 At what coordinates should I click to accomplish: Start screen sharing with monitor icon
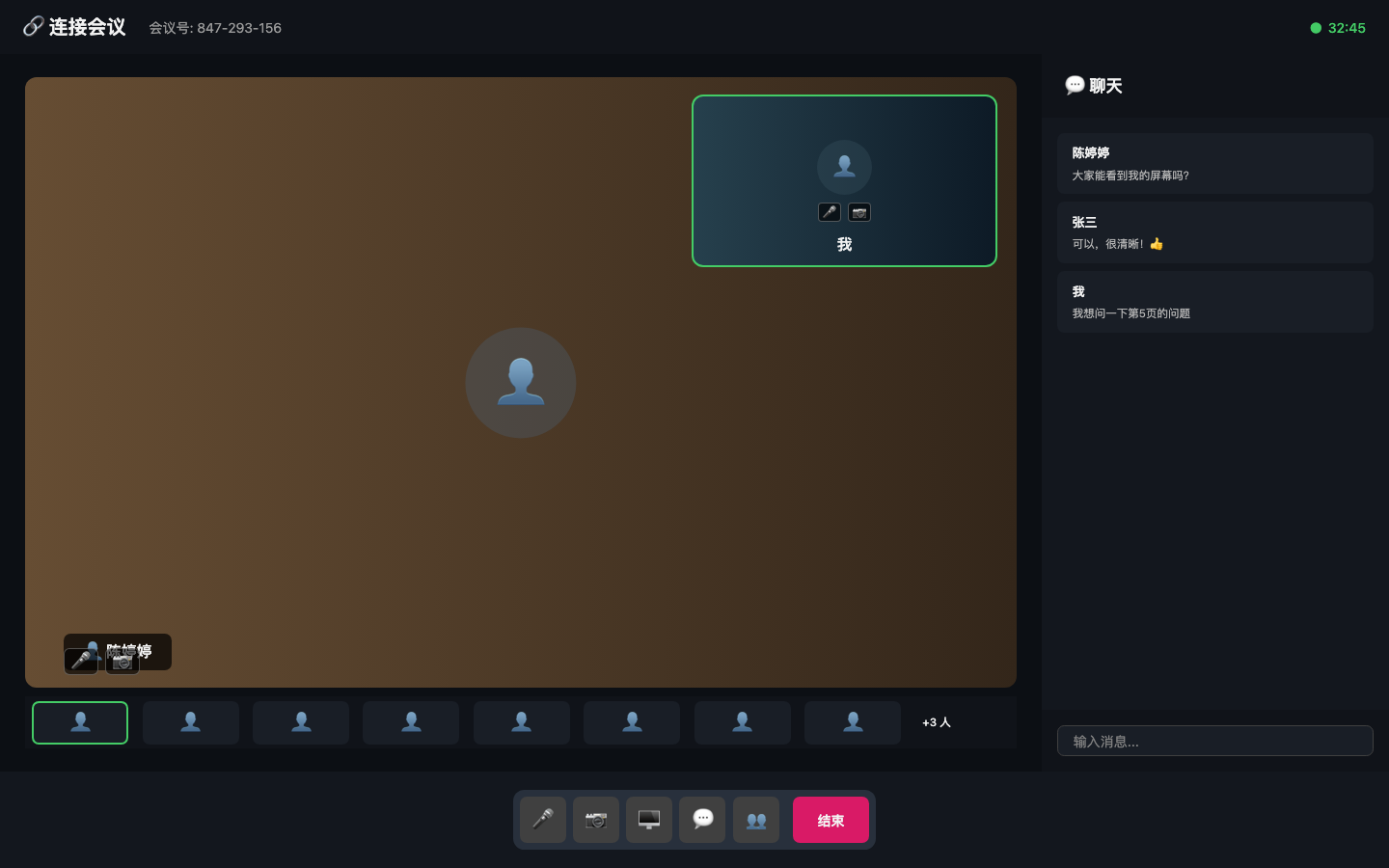point(649,820)
